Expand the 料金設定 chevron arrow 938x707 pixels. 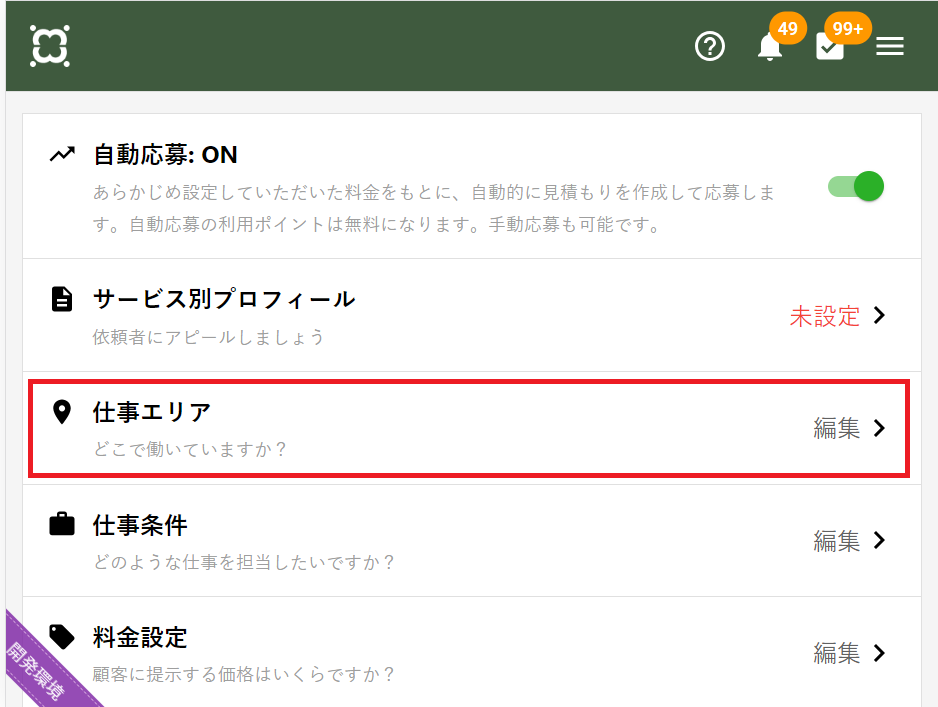tap(879, 653)
